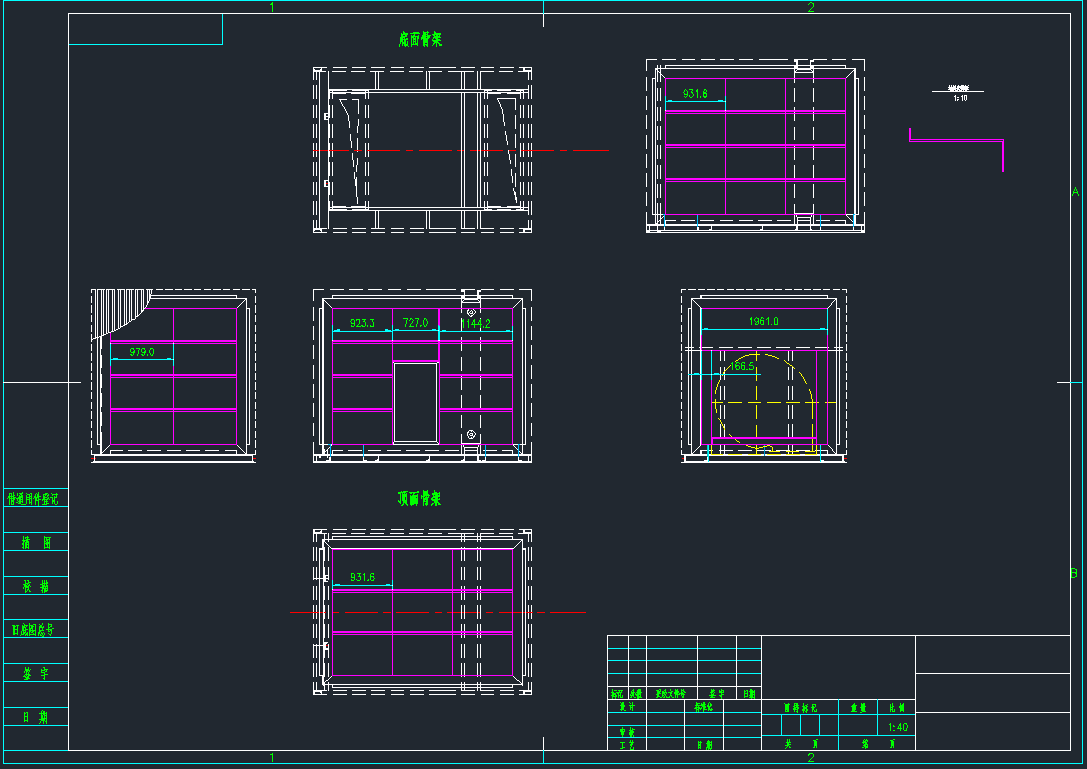Click the 设计 cell in title block

[x=626, y=705]
